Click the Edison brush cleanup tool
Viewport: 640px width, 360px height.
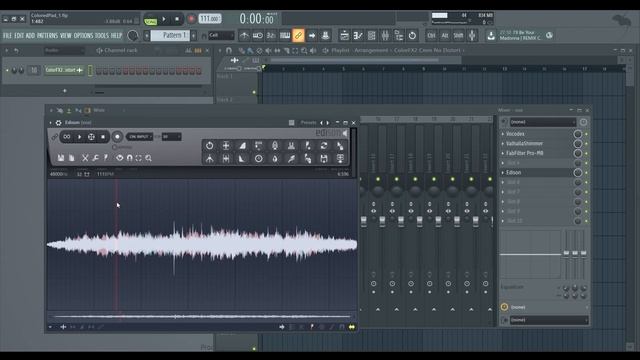click(x=291, y=159)
